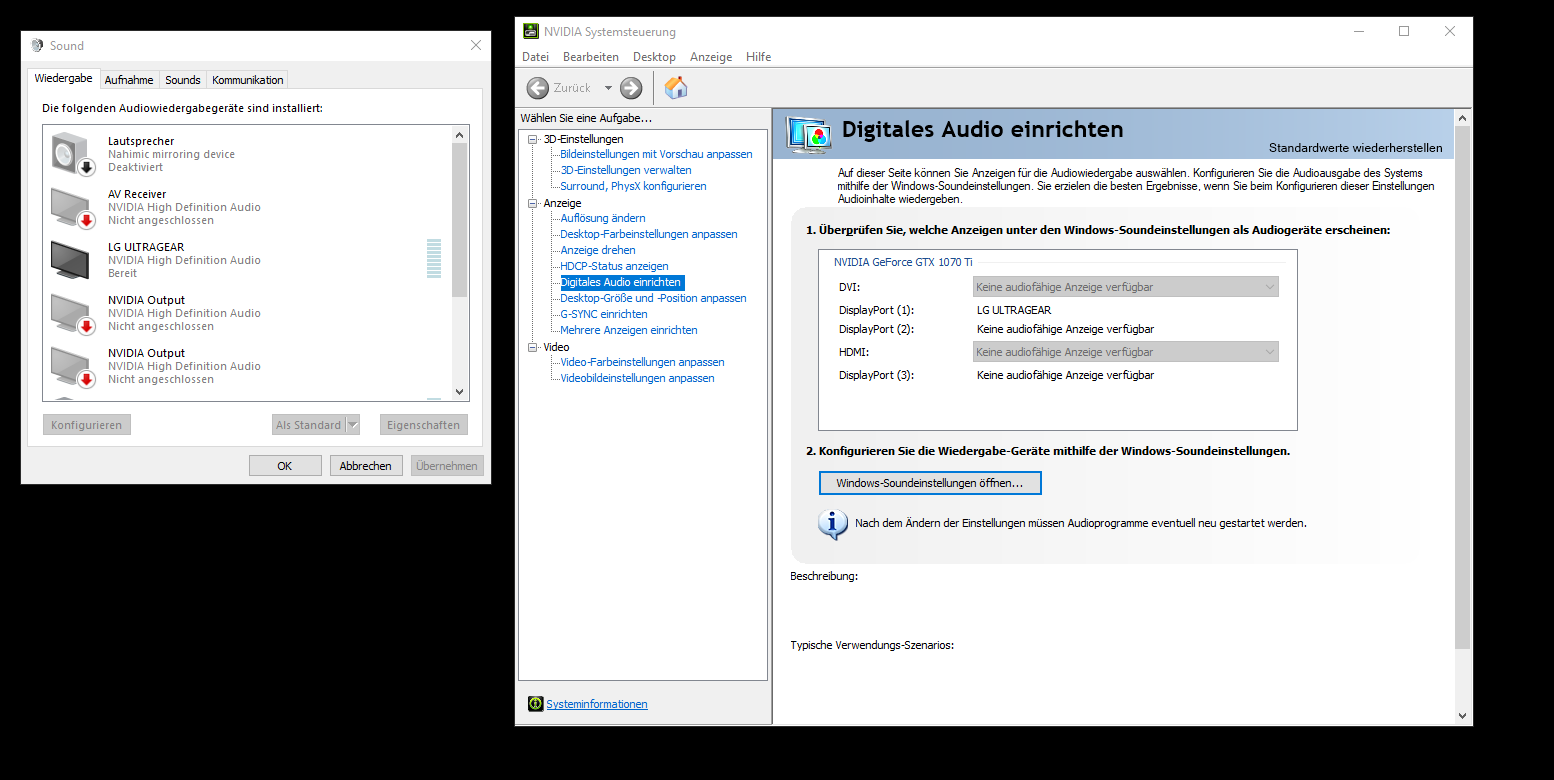Click the Übernehmen button
The image size is (1554, 780).
click(x=447, y=466)
